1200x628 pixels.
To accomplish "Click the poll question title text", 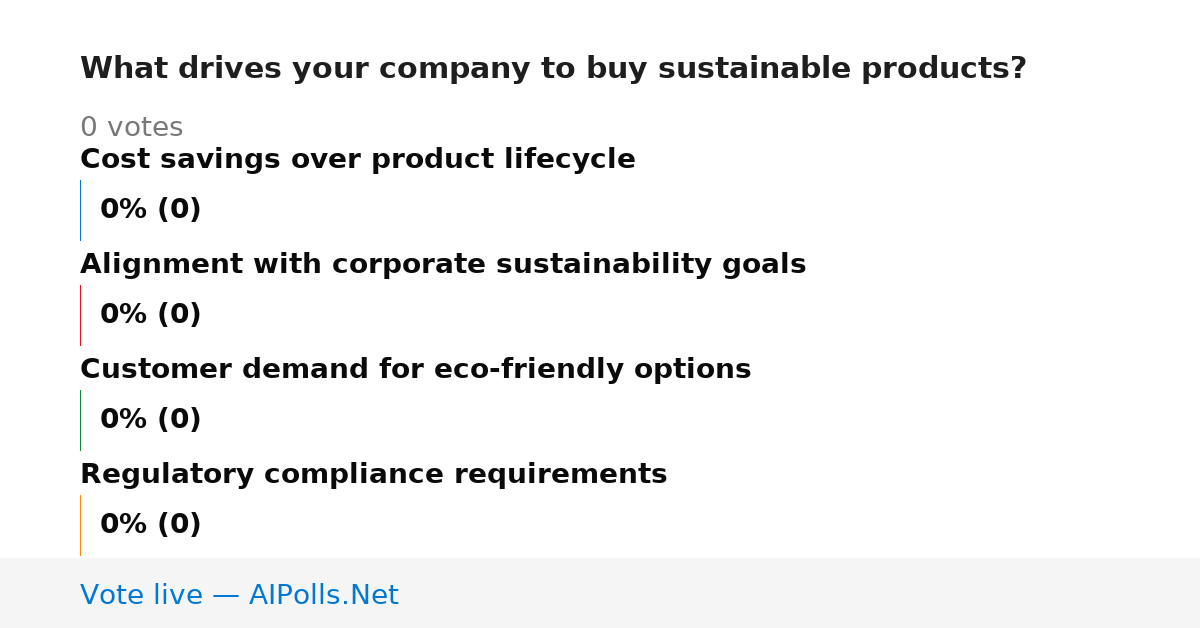I will [553, 69].
